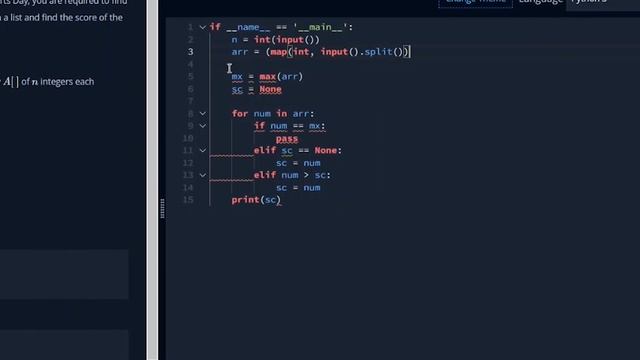Viewport: 640px width, 360px height.
Task: Click the 'sc = None' code line
Action: click(256, 89)
